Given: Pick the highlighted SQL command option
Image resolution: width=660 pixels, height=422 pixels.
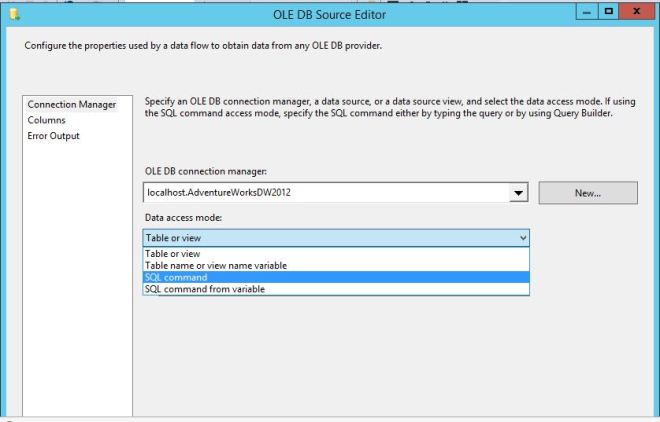Looking at the screenshot, I should click(177, 277).
